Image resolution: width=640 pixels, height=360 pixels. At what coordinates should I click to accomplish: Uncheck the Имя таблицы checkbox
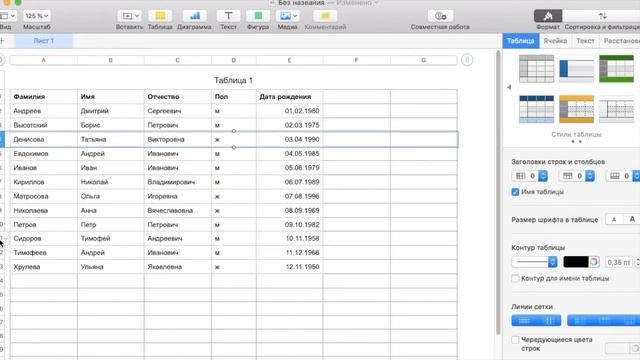pyautogui.click(x=515, y=192)
